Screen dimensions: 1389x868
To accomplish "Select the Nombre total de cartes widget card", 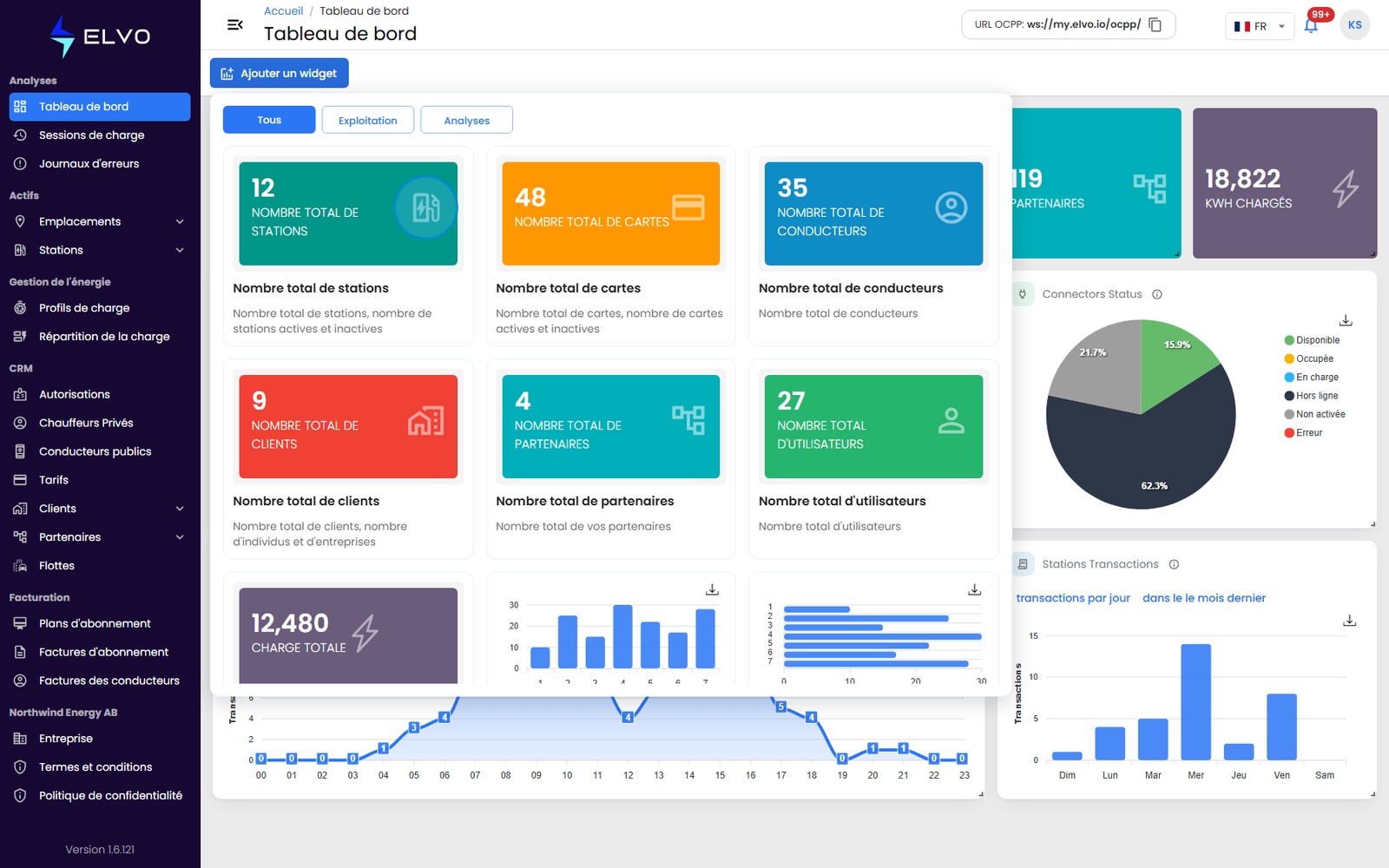I will click(x=611, y=247).
